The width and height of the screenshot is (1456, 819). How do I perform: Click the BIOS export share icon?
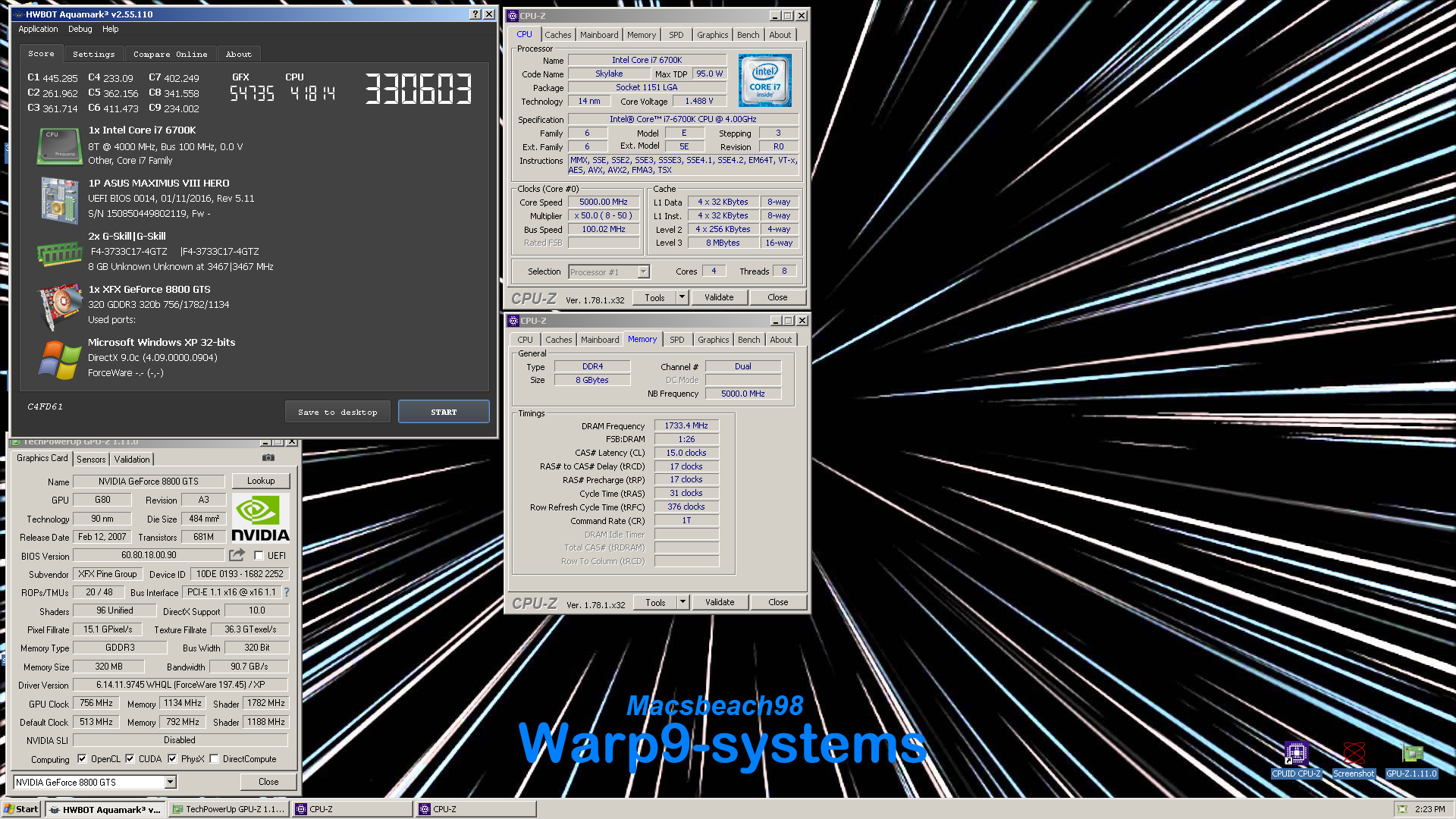click(x=237, y=555)
